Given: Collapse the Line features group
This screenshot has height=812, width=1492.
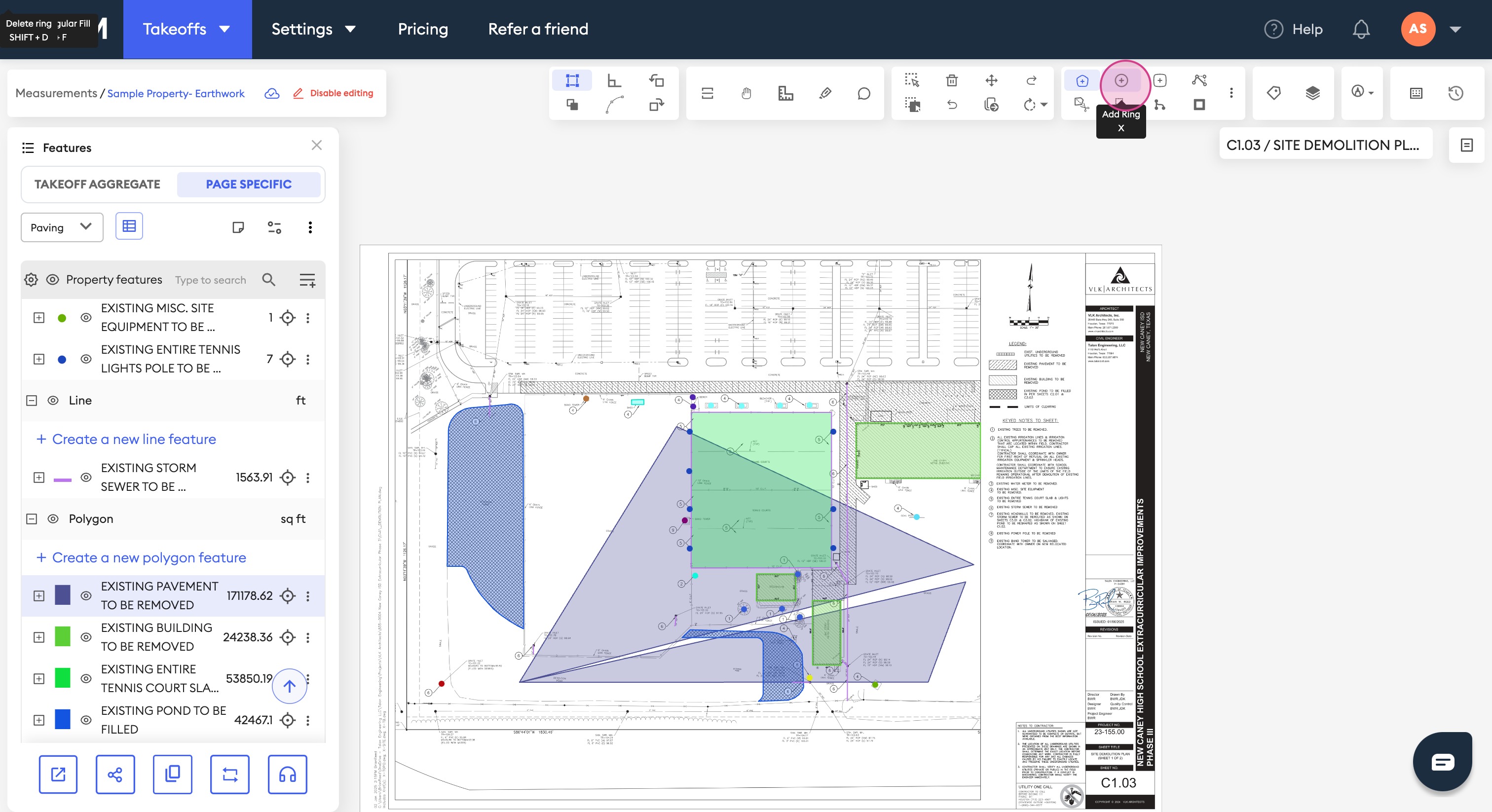Looking at the screenshot, I should coord(32,400).
